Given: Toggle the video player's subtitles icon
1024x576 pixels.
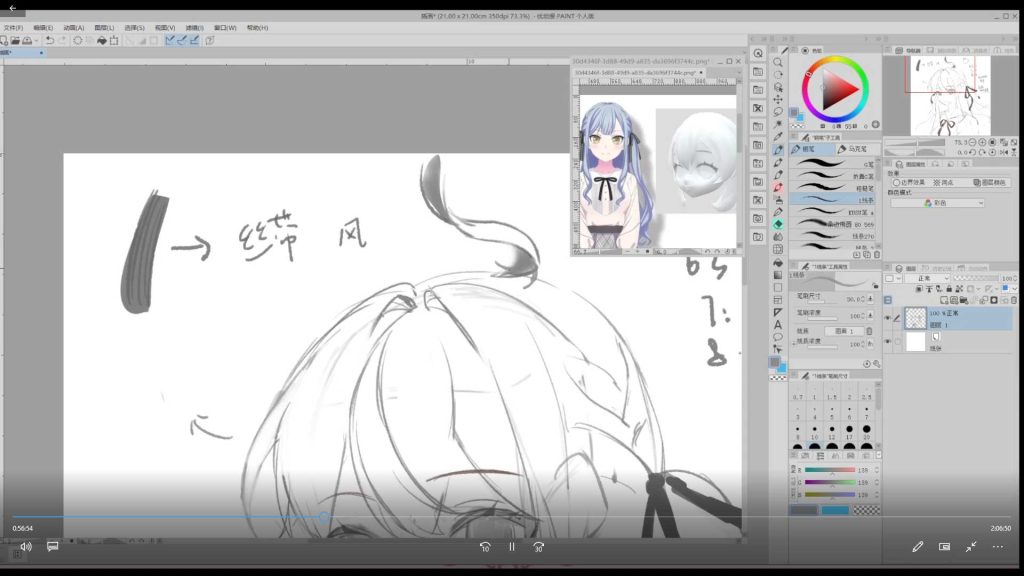Looking at the screenshot, I should 53,547.
